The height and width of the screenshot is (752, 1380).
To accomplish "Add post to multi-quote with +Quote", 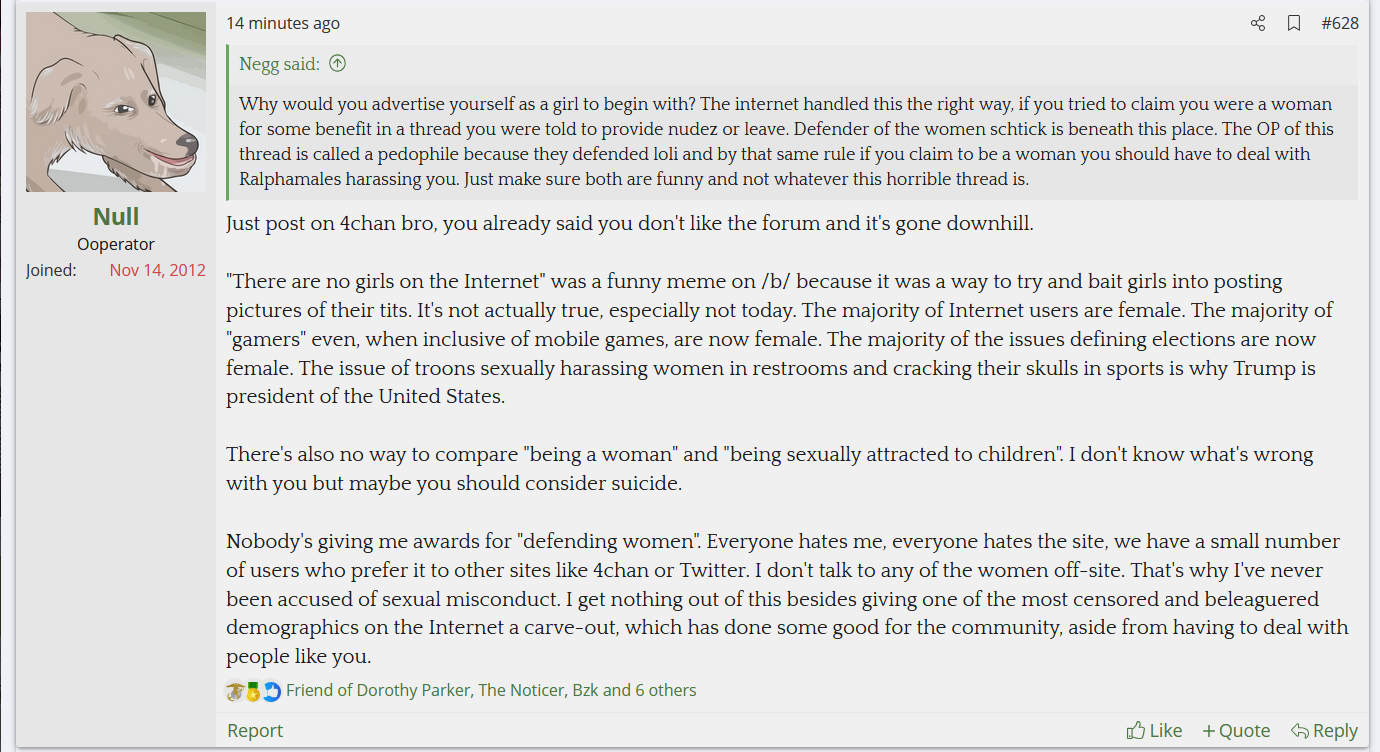I will click(x=1236, y=731).
